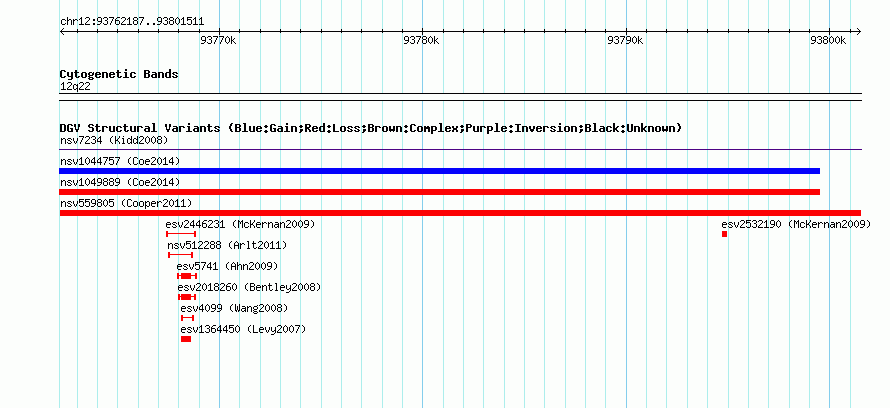This screenshot has height=408, width=890.
Task: Open the nsv559805 (Cooper2011) label
Action: click(126, 203)
